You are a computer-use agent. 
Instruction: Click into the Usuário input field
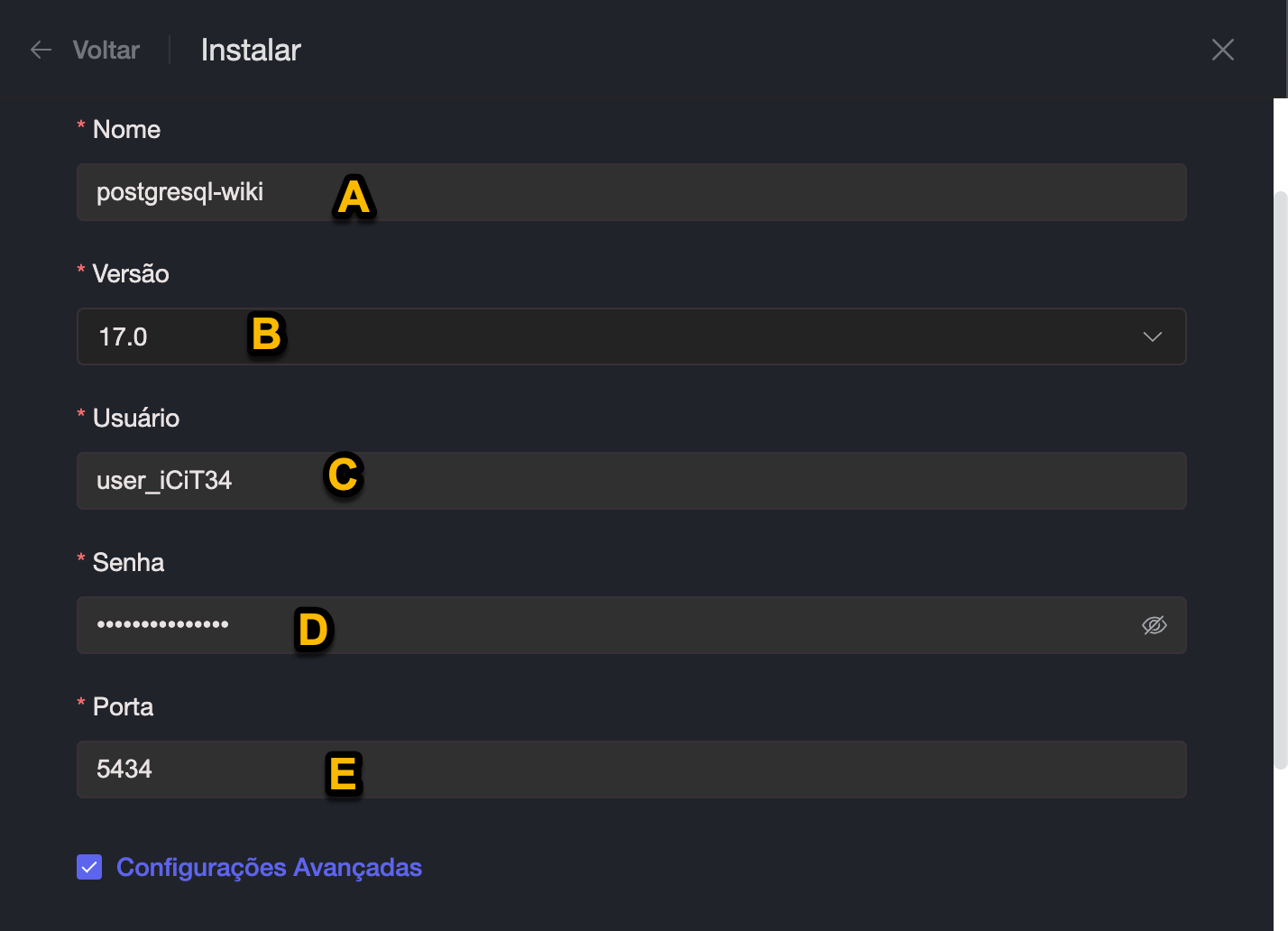click(x=631, y=481)
